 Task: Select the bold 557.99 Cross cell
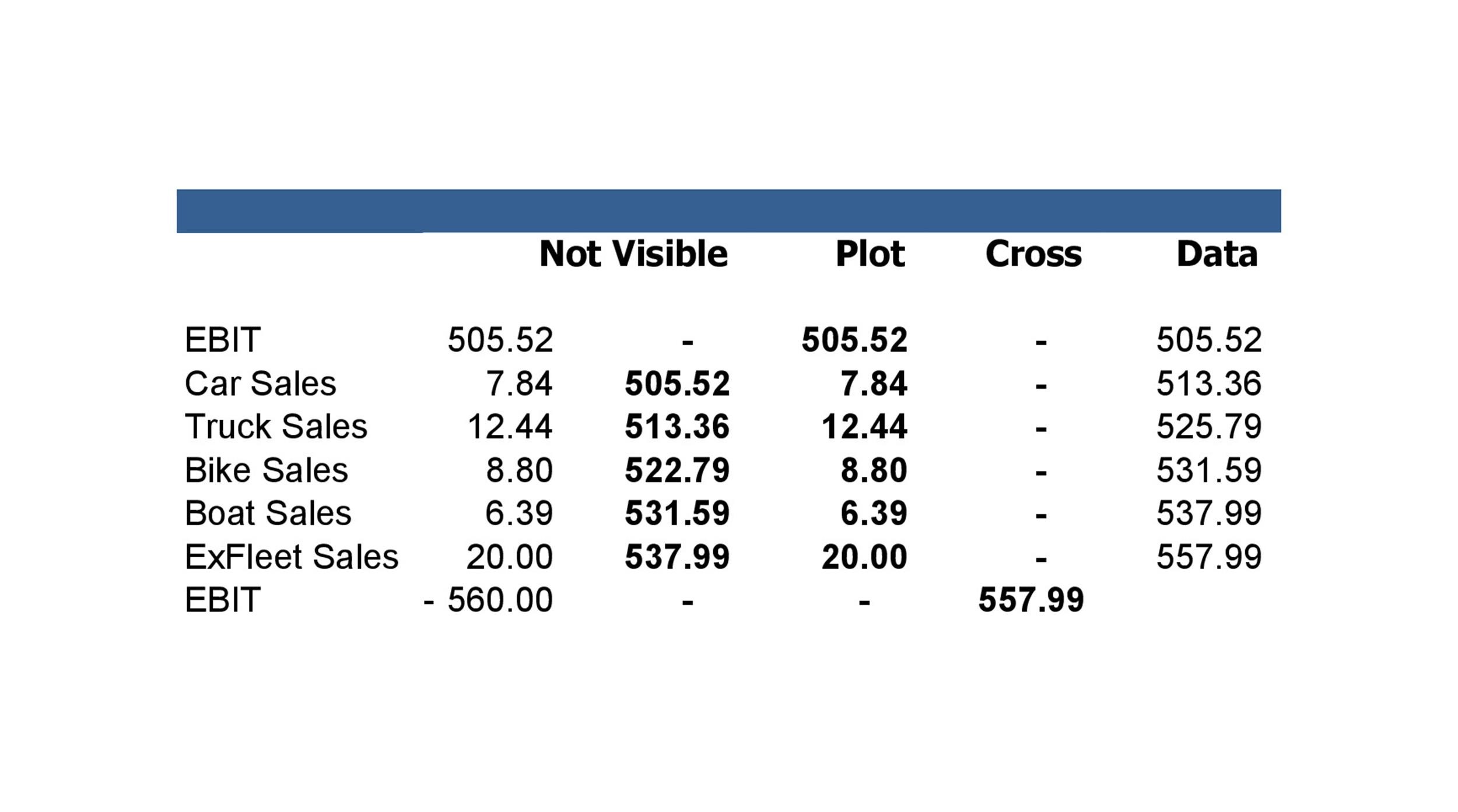pyautogui.click(x=1031, y=600)
